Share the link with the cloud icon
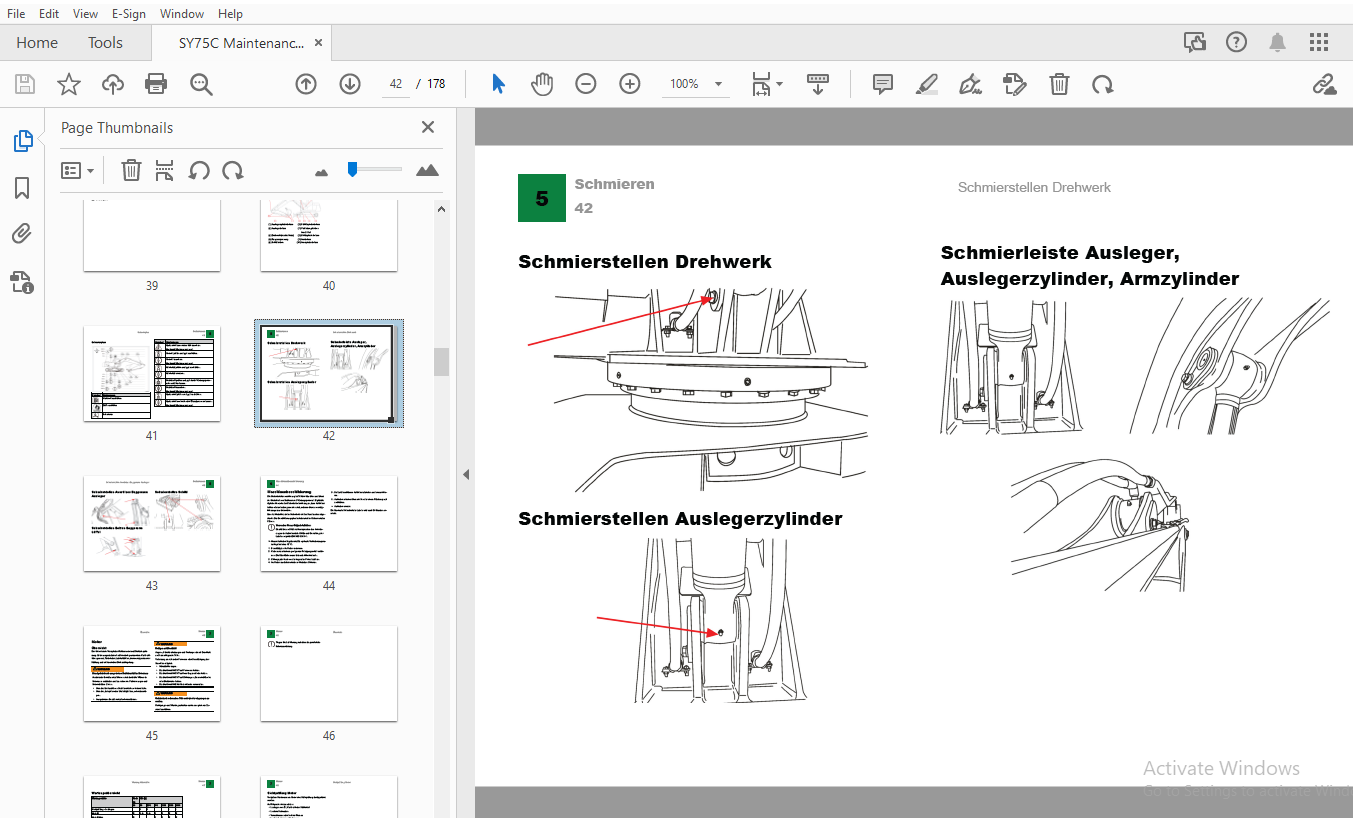 (x=1324, y=84)
